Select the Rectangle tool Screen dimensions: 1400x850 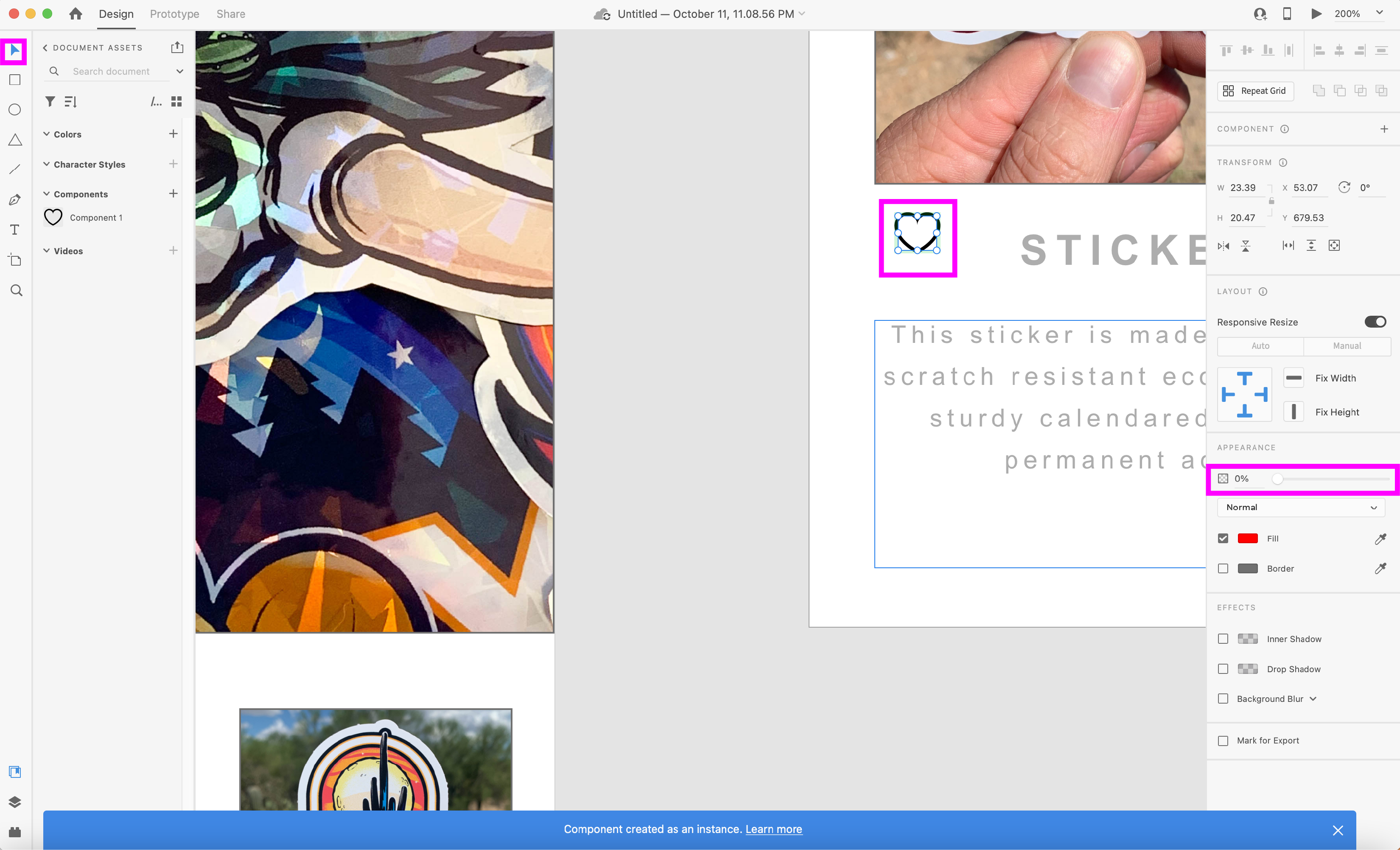point(15,80)
